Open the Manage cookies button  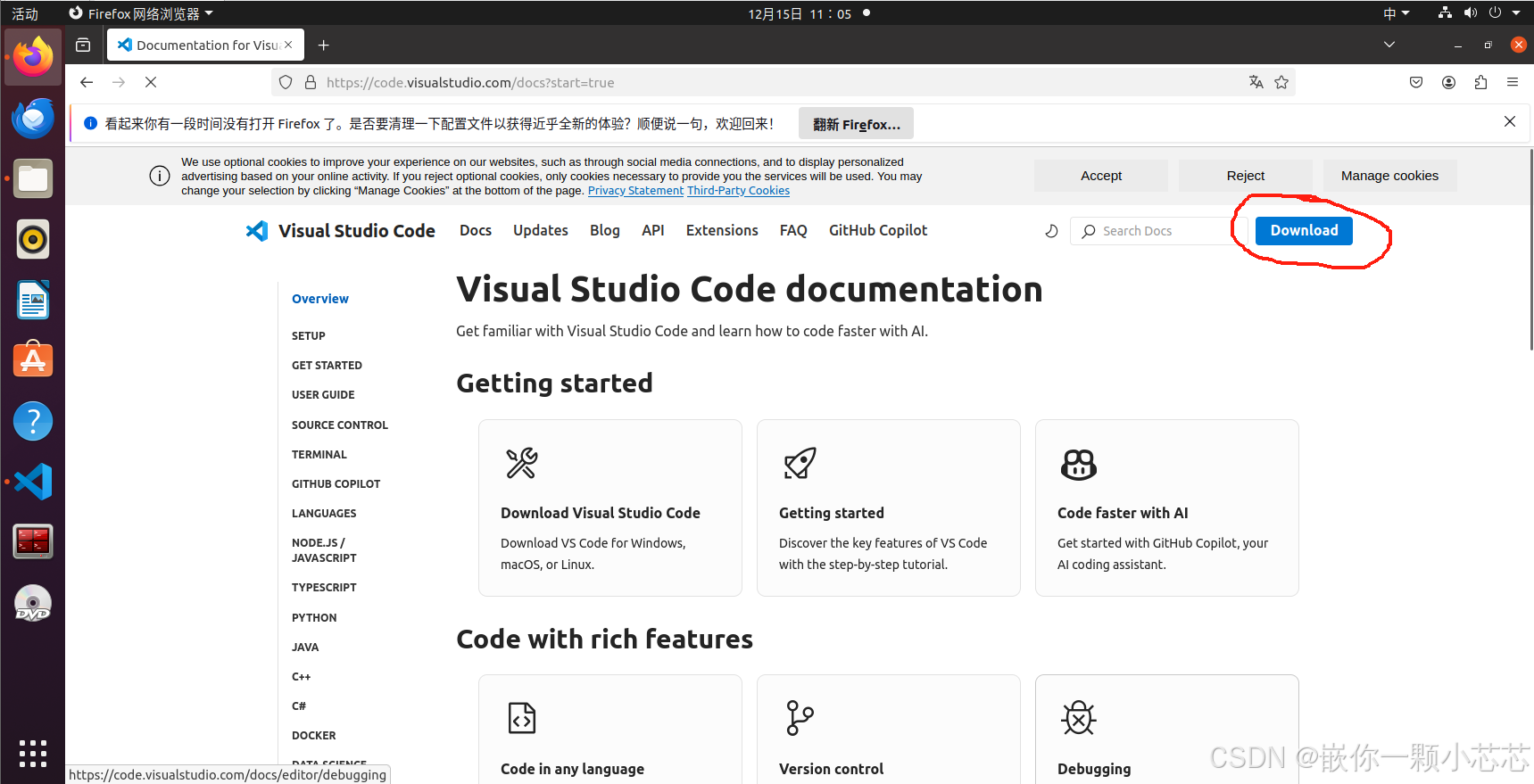[1390, 176]
